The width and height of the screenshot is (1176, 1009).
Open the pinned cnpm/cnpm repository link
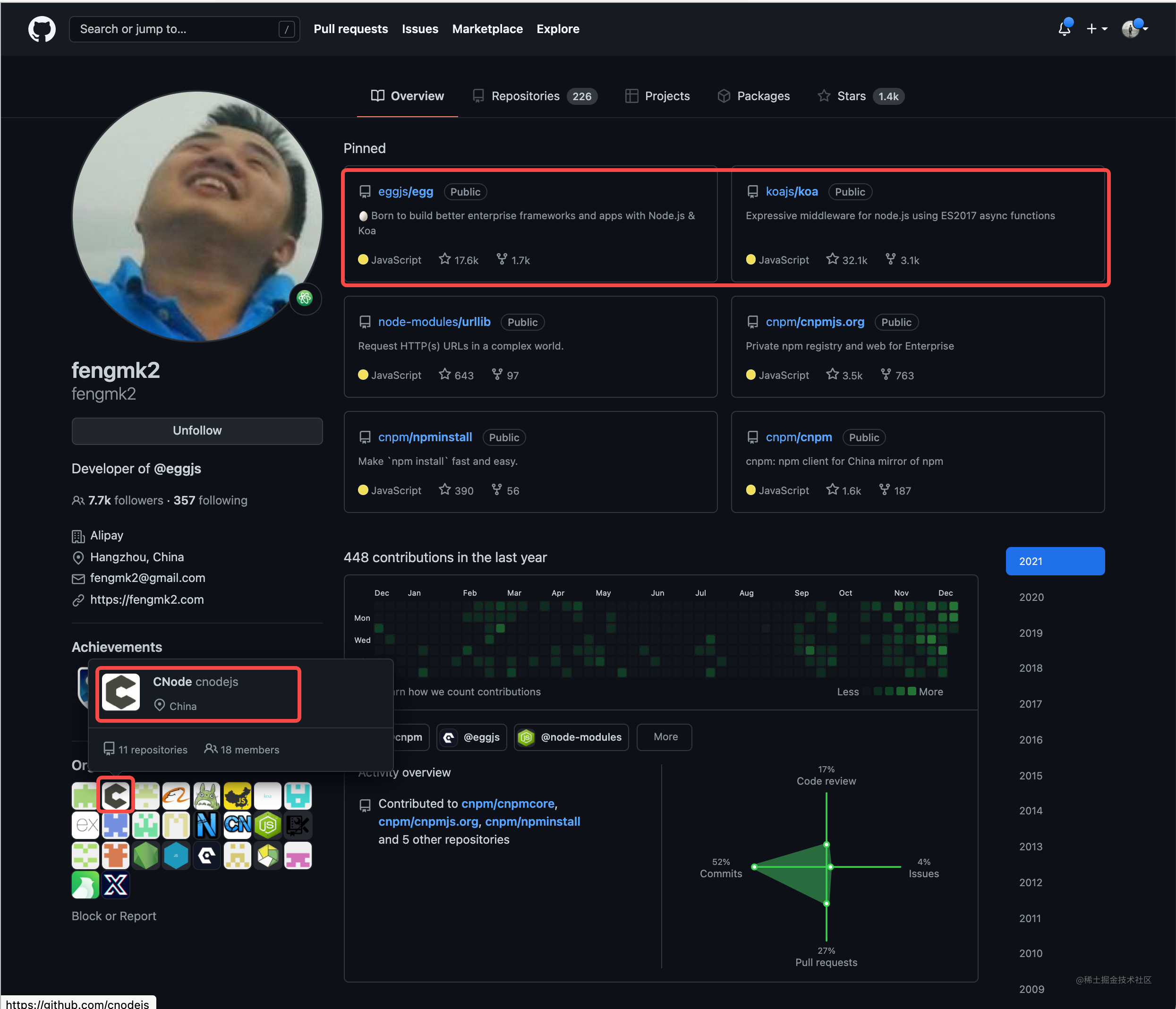pyautogui.click(x=799, y=437)
